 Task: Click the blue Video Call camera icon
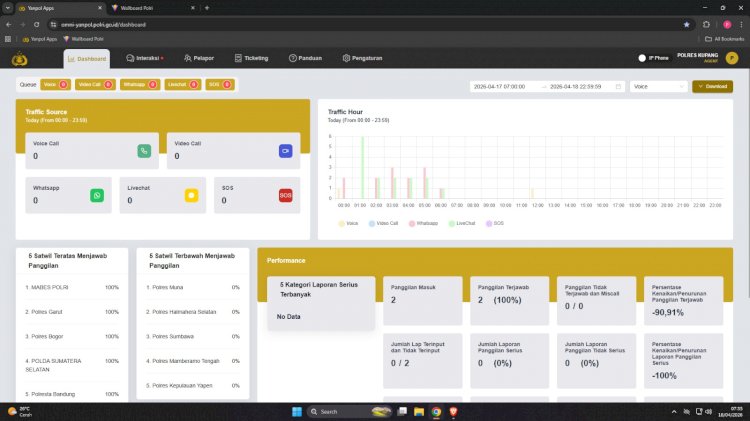[x=286, y=151]
